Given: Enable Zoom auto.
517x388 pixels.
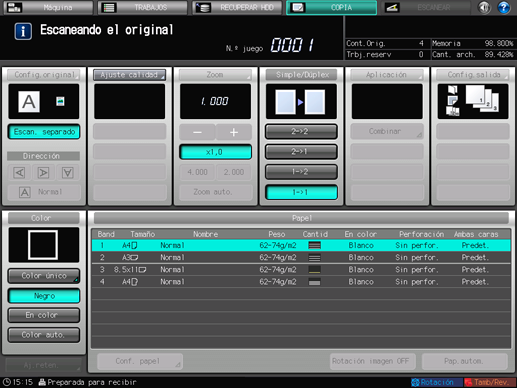Looking at the screenshot, I should point(215,192).
